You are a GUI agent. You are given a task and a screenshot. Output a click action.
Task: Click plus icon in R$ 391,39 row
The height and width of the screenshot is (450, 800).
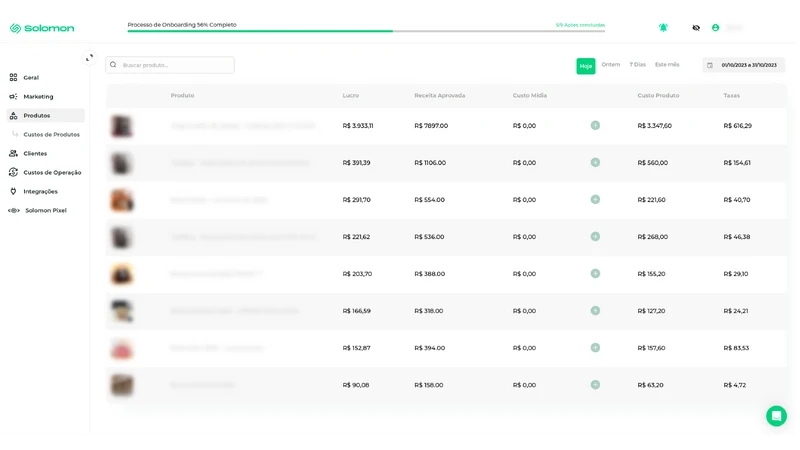coord(595,162)
